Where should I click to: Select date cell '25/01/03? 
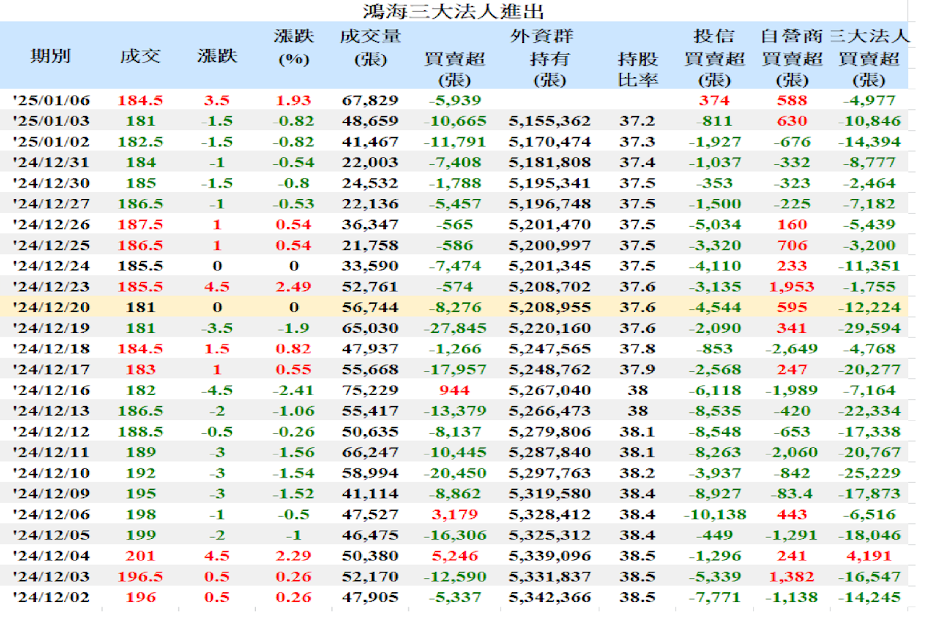[x=51, y=121]
